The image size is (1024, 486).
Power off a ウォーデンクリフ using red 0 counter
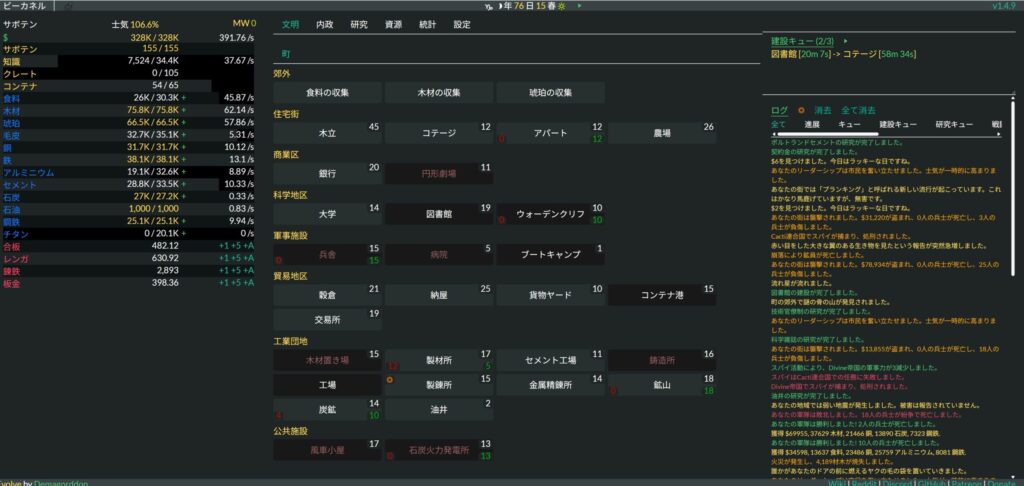[x=501, y=218]
